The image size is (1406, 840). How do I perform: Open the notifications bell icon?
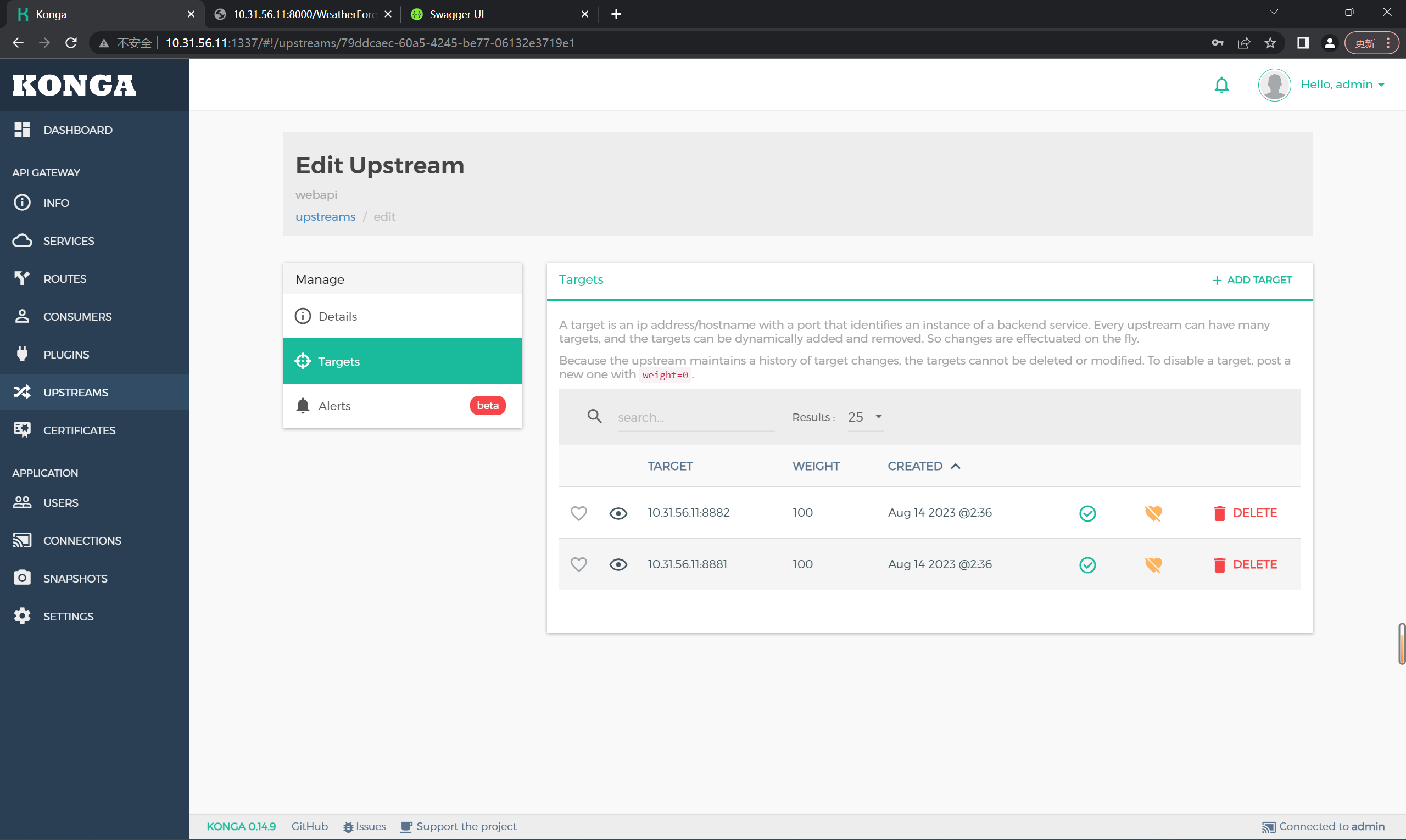1221,85
